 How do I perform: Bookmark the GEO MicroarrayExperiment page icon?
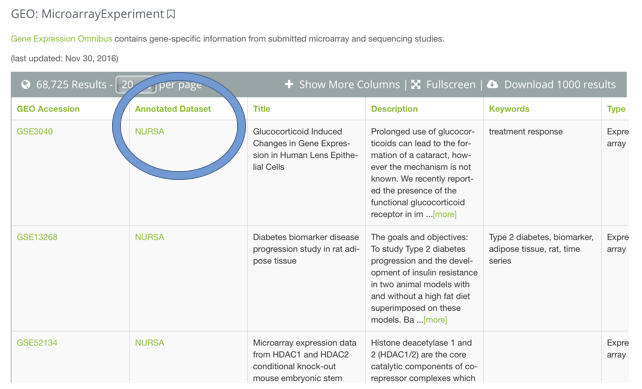click(171, 14)
